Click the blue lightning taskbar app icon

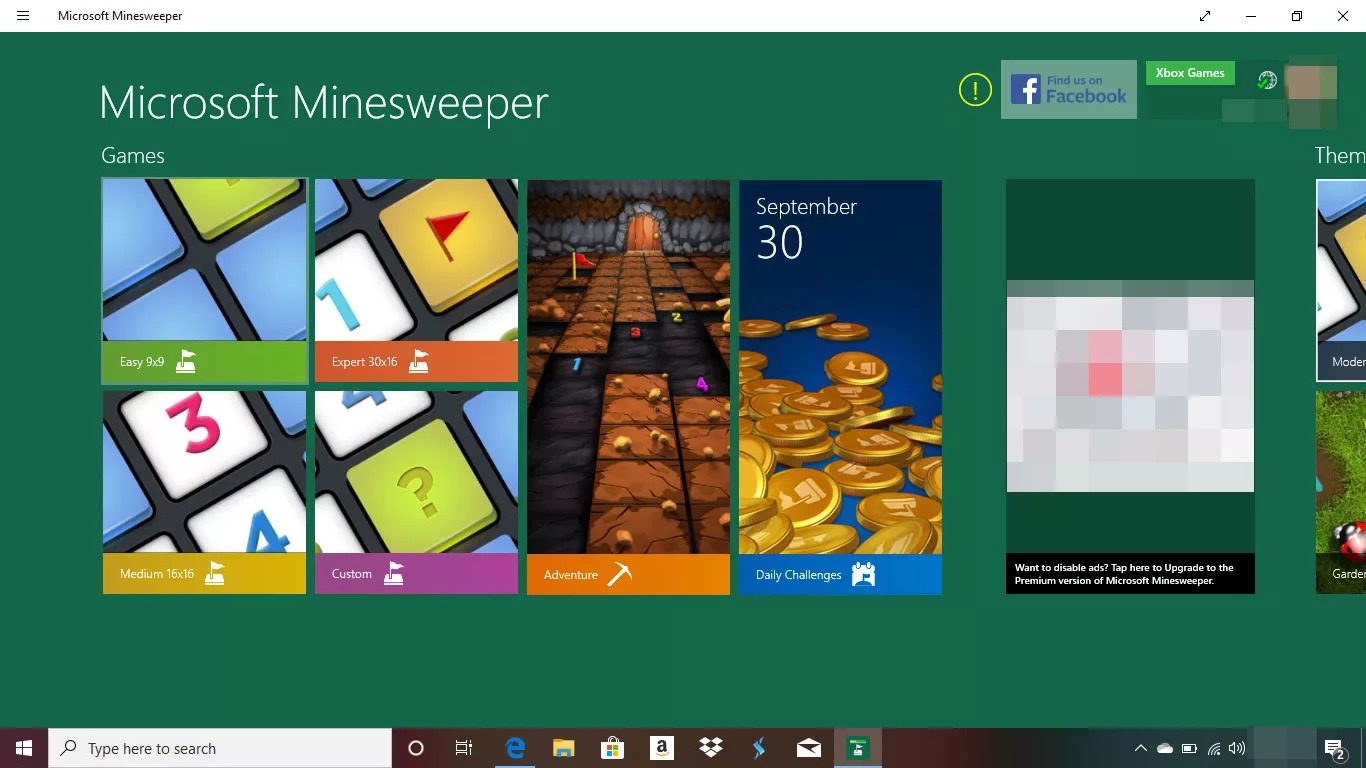(760, 748)
